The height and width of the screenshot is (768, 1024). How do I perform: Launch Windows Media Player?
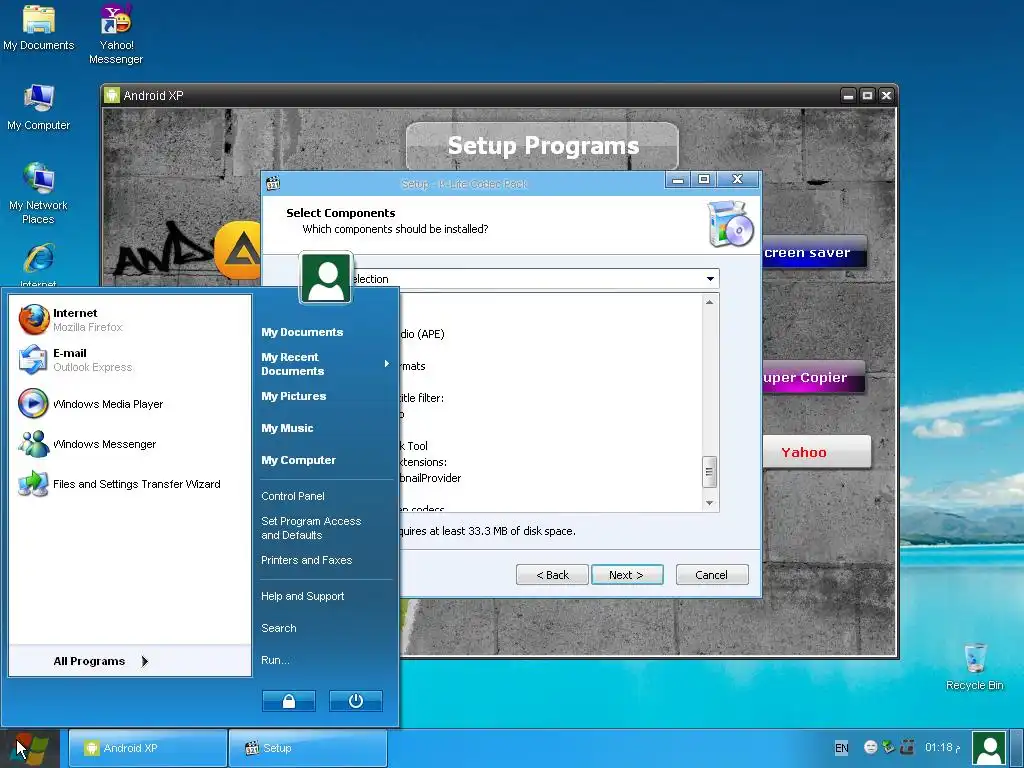pos(90,404)
